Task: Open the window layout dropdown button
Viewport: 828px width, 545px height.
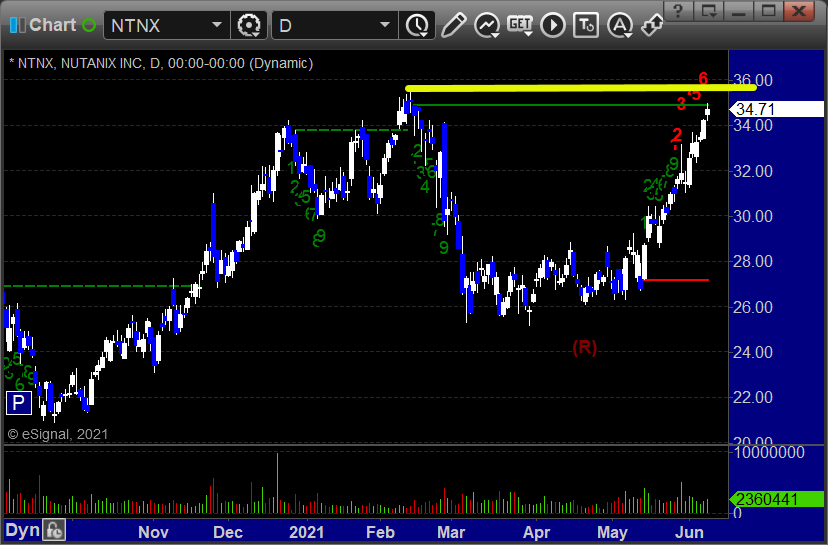Action: click(709, 11)
